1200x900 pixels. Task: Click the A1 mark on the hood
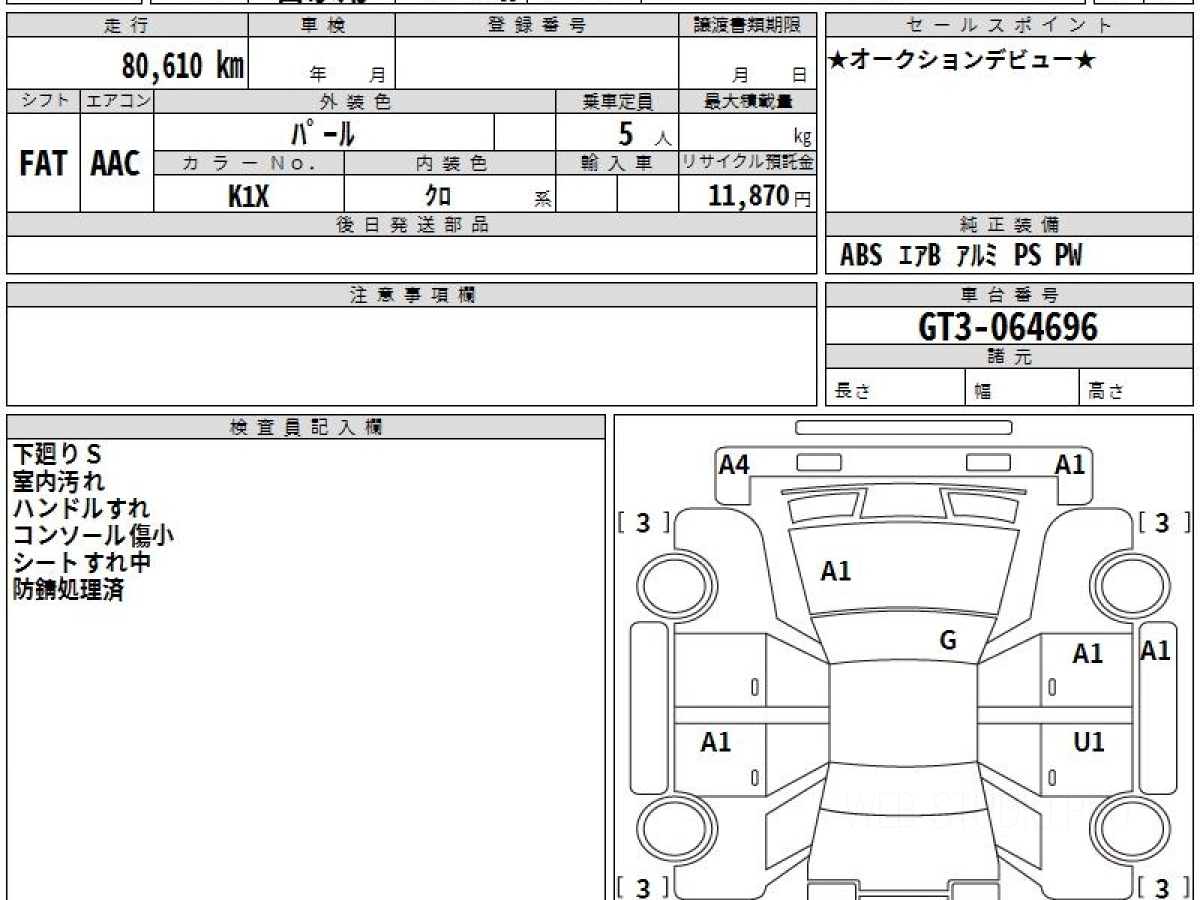coord(836,571)
